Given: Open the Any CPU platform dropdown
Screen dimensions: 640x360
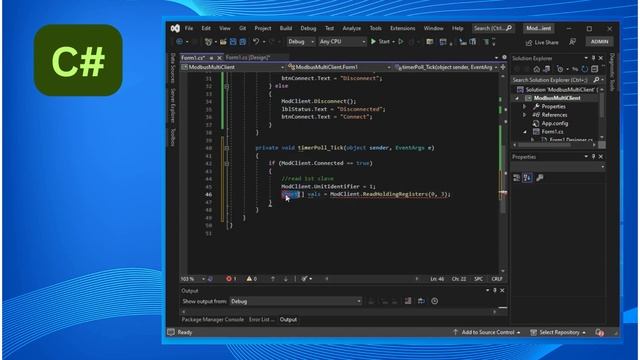Looking at the screenshot, I should 342,42.
